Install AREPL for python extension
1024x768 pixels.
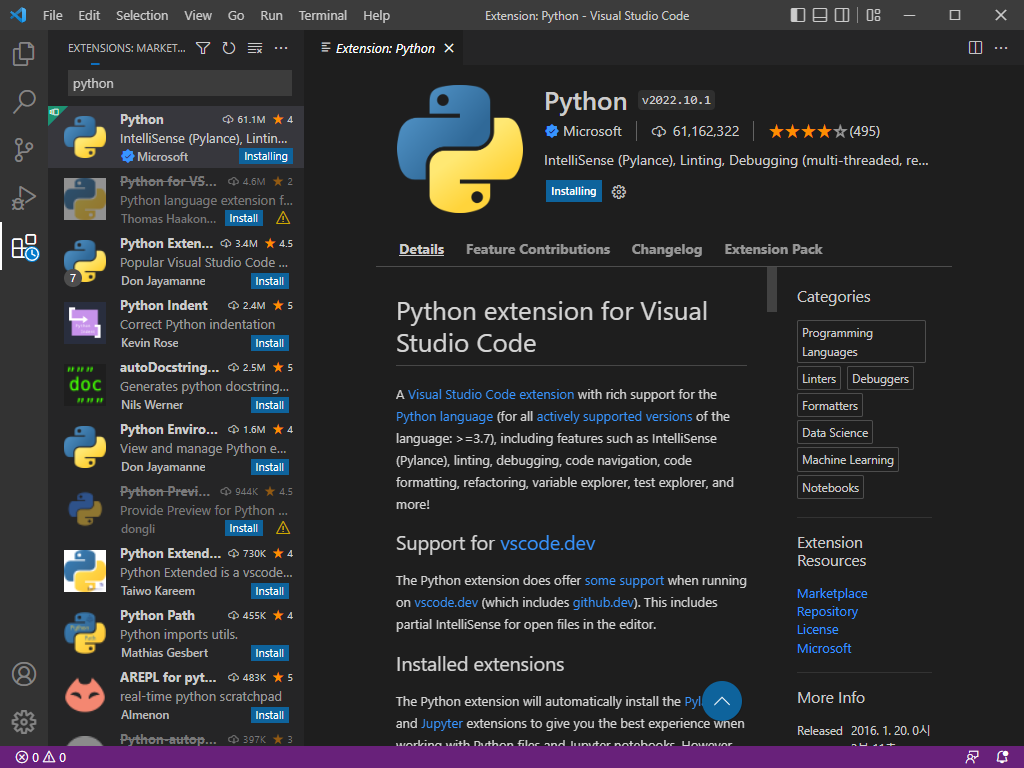pos(269,715)
